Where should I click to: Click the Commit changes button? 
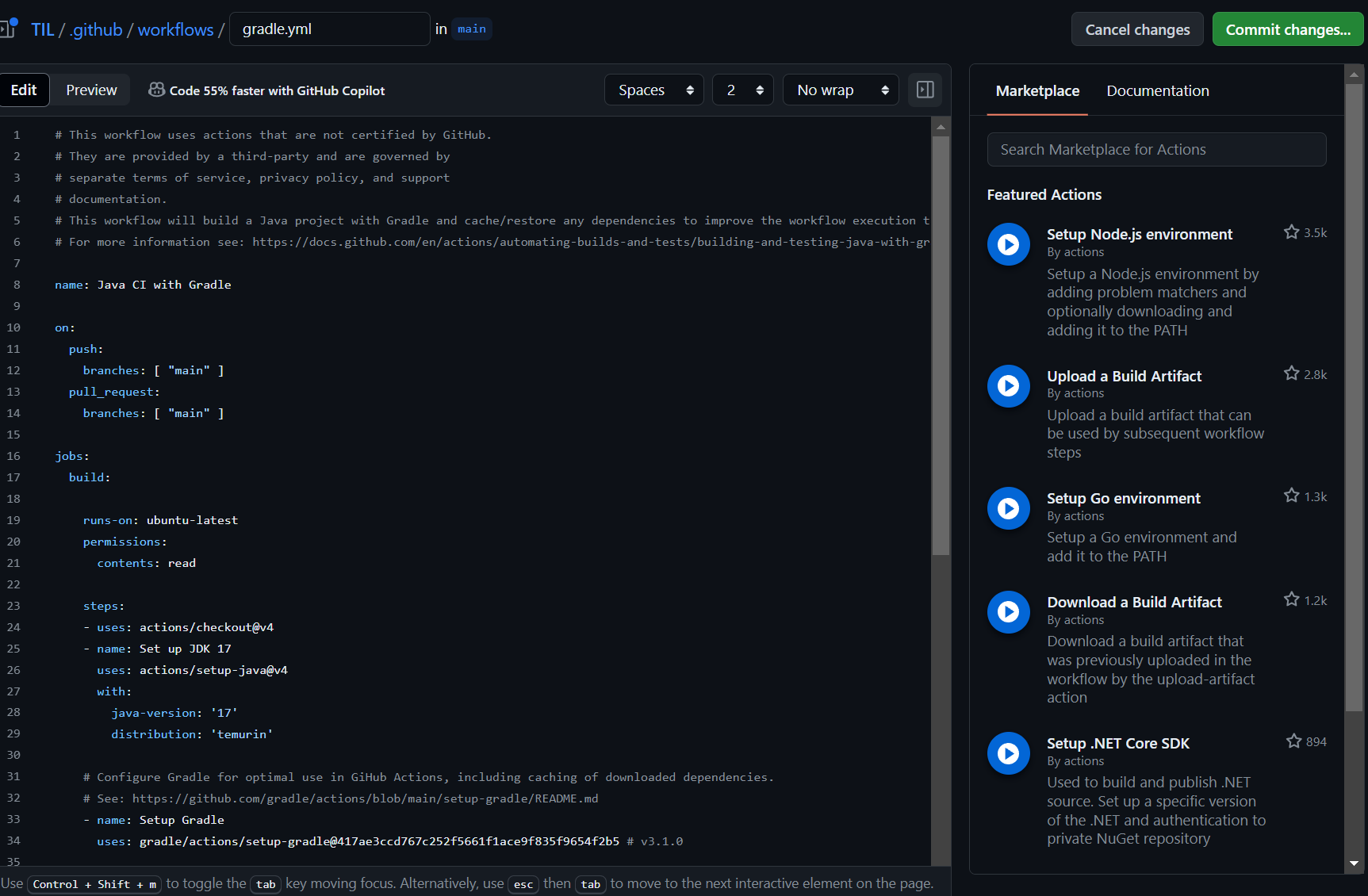click(x=1288, y=29)
